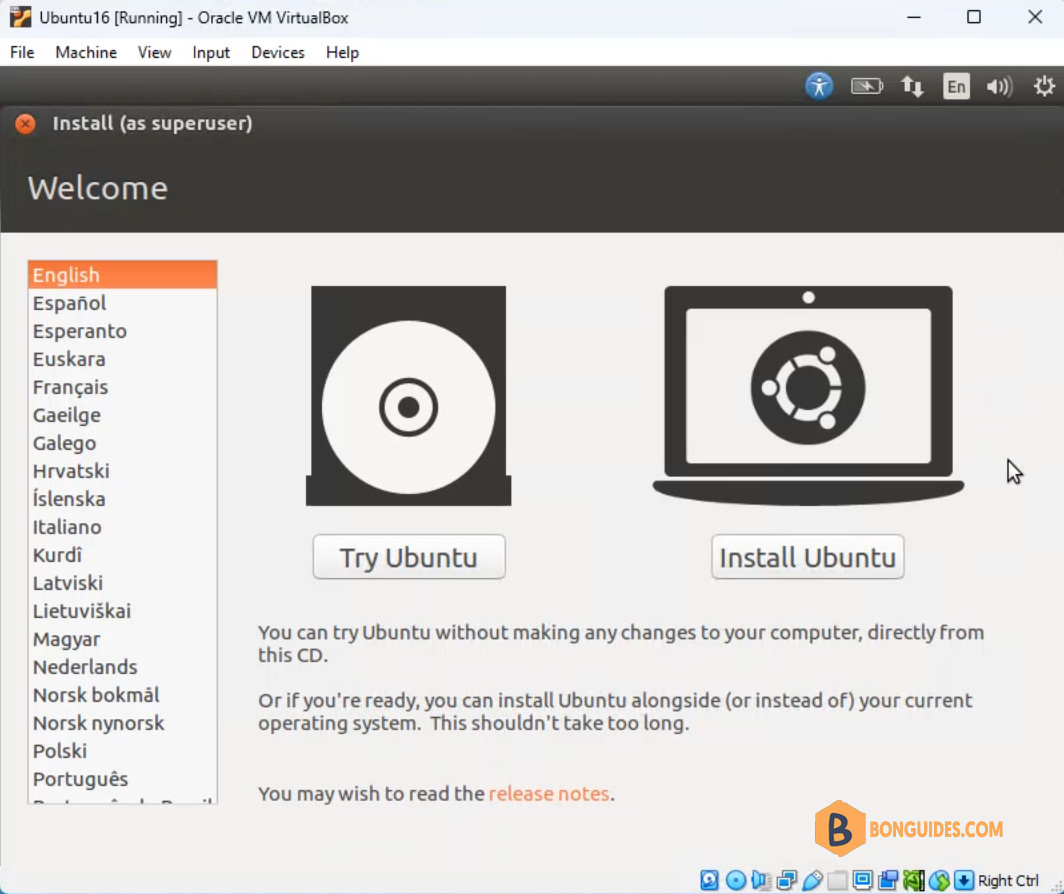Select Latviski in the language list

[x=123, y=583]
